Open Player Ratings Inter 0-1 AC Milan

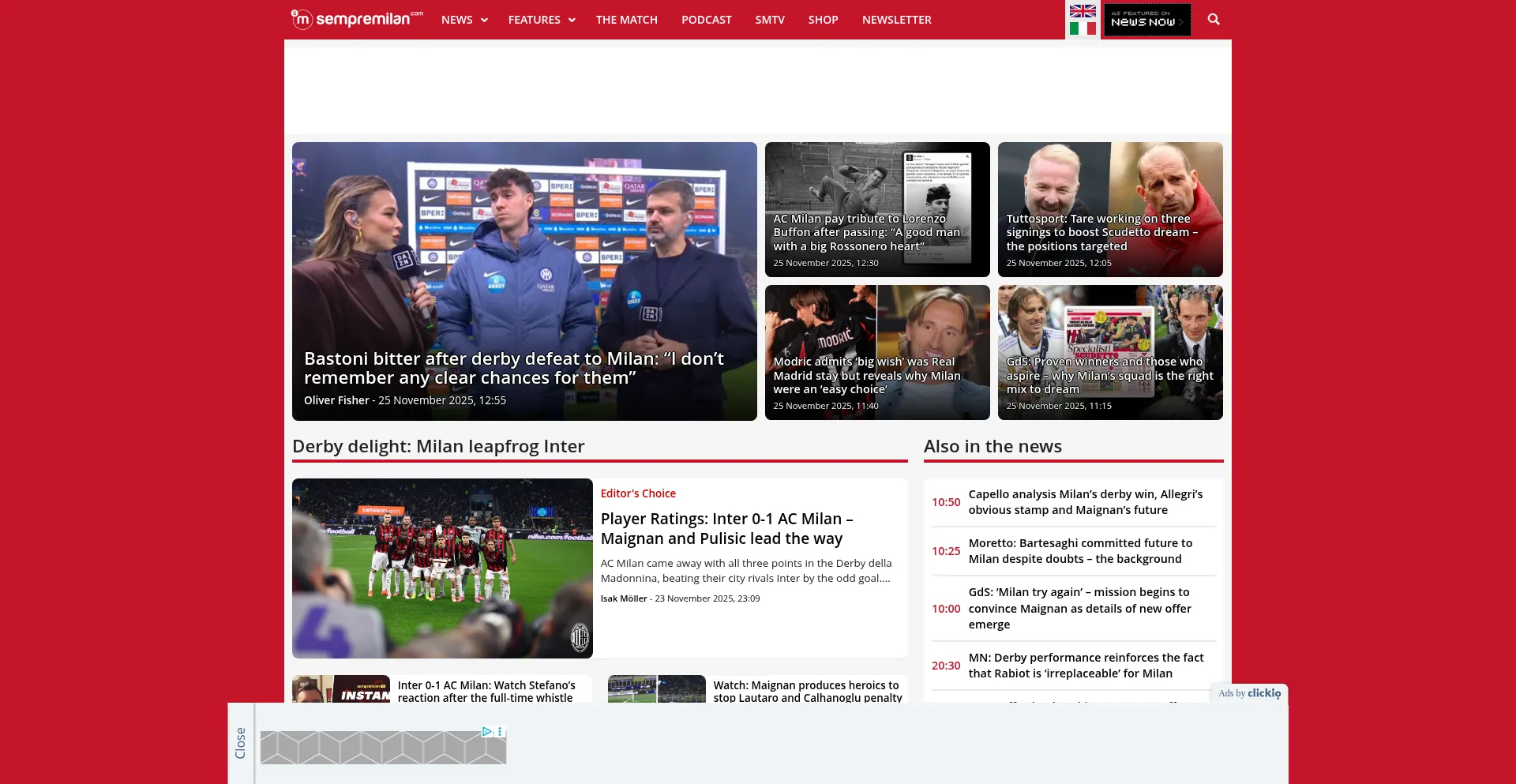[726, 528]
